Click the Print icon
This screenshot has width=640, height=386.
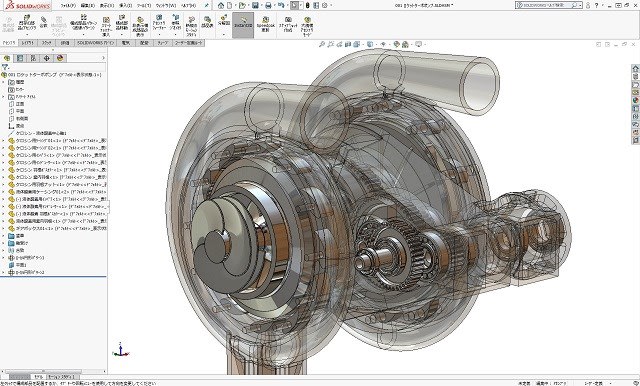point(268,5)
